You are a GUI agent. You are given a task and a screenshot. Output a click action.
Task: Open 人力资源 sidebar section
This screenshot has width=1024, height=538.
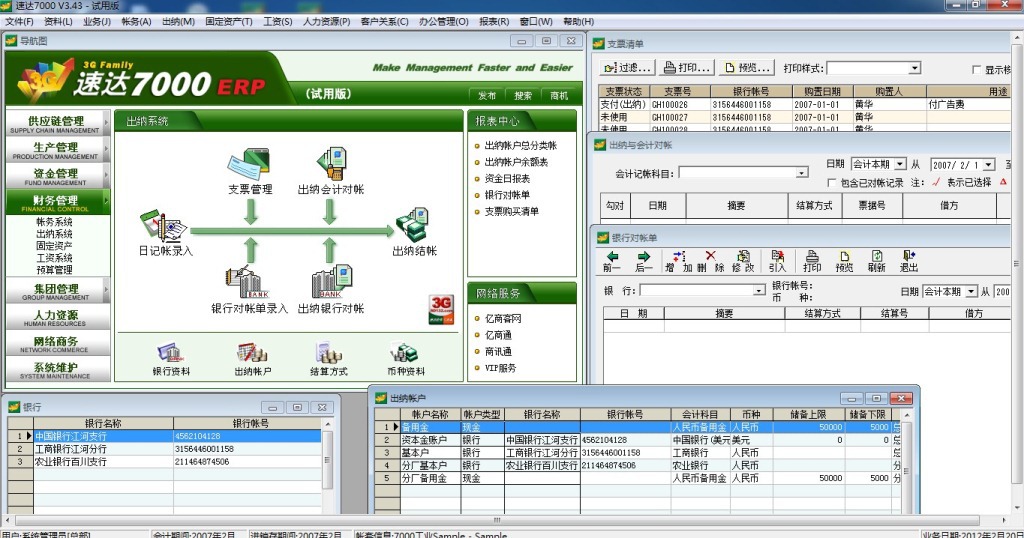[x=57, y=317]
